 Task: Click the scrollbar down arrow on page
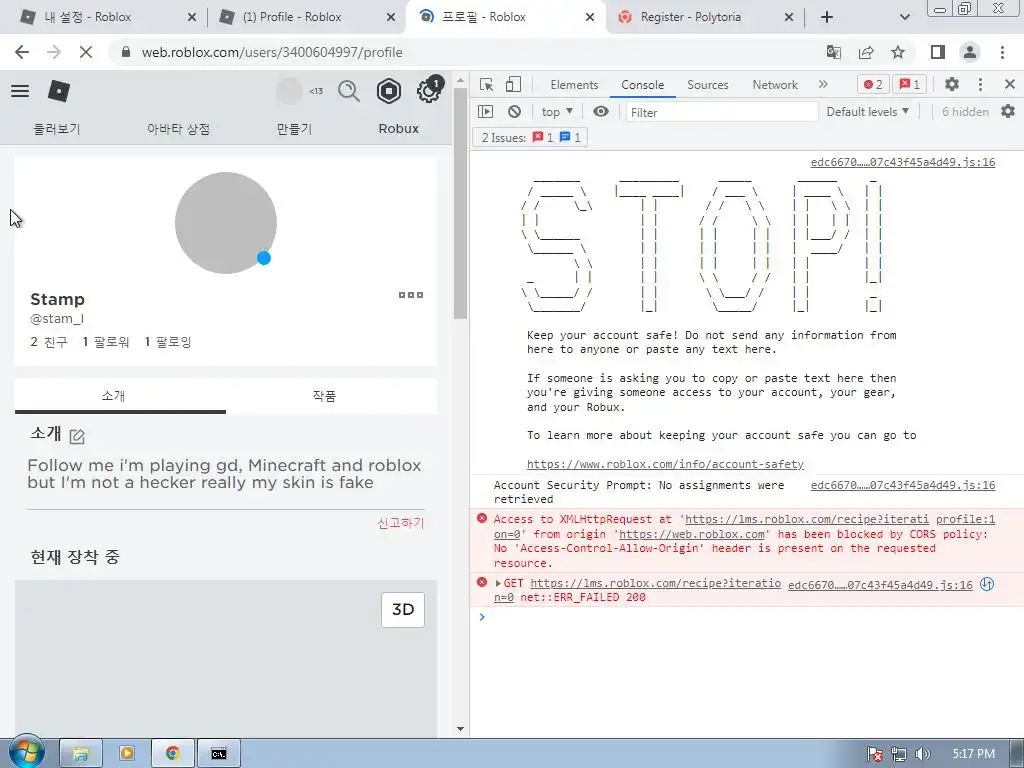click(460, 729)
